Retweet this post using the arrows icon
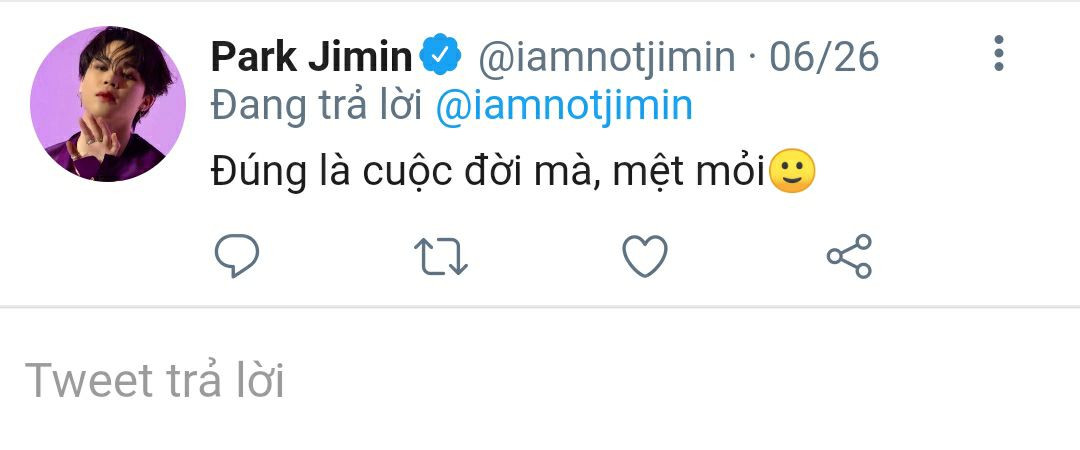 coord(441,256)
